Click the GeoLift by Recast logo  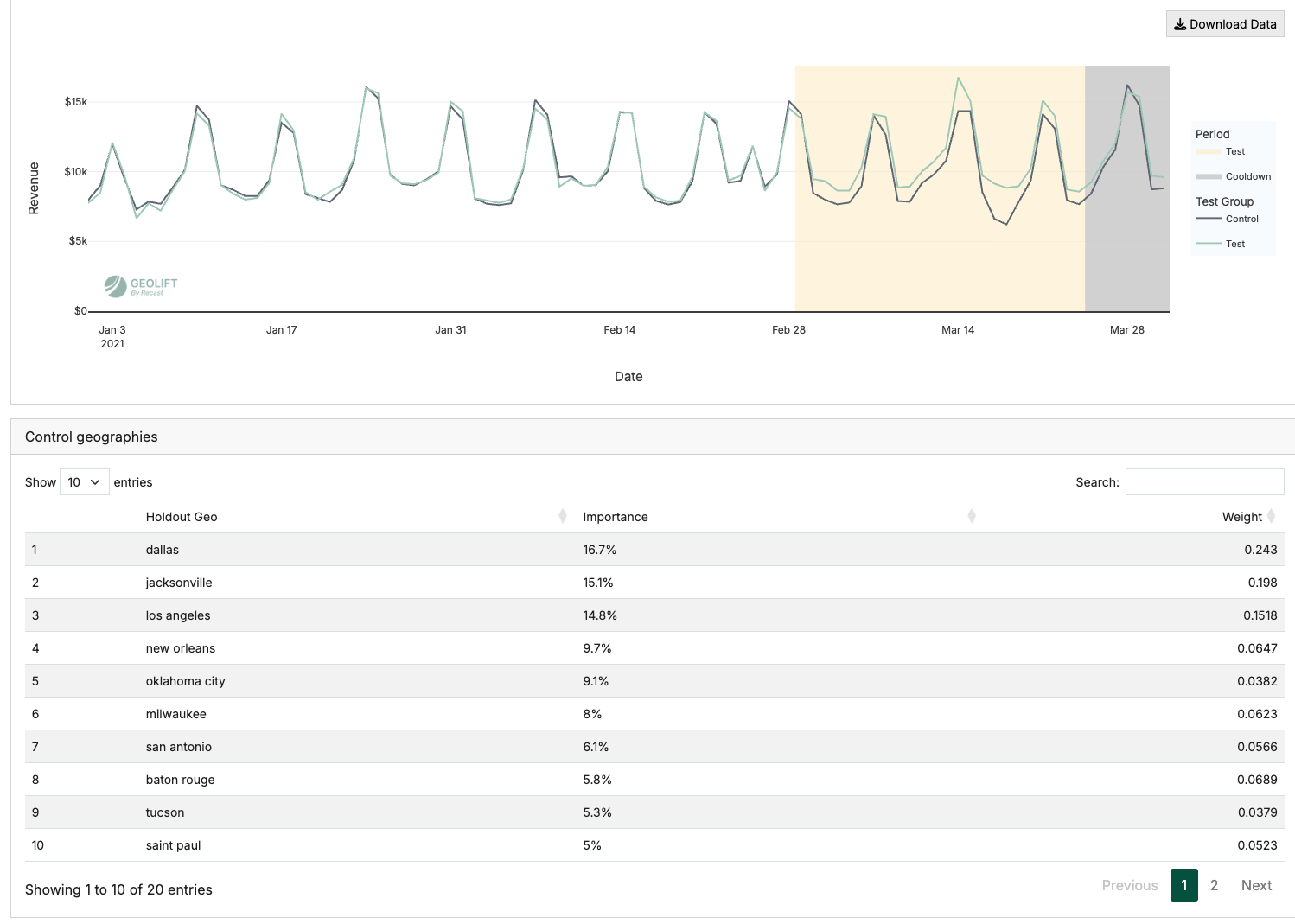[x=141, y=286]
